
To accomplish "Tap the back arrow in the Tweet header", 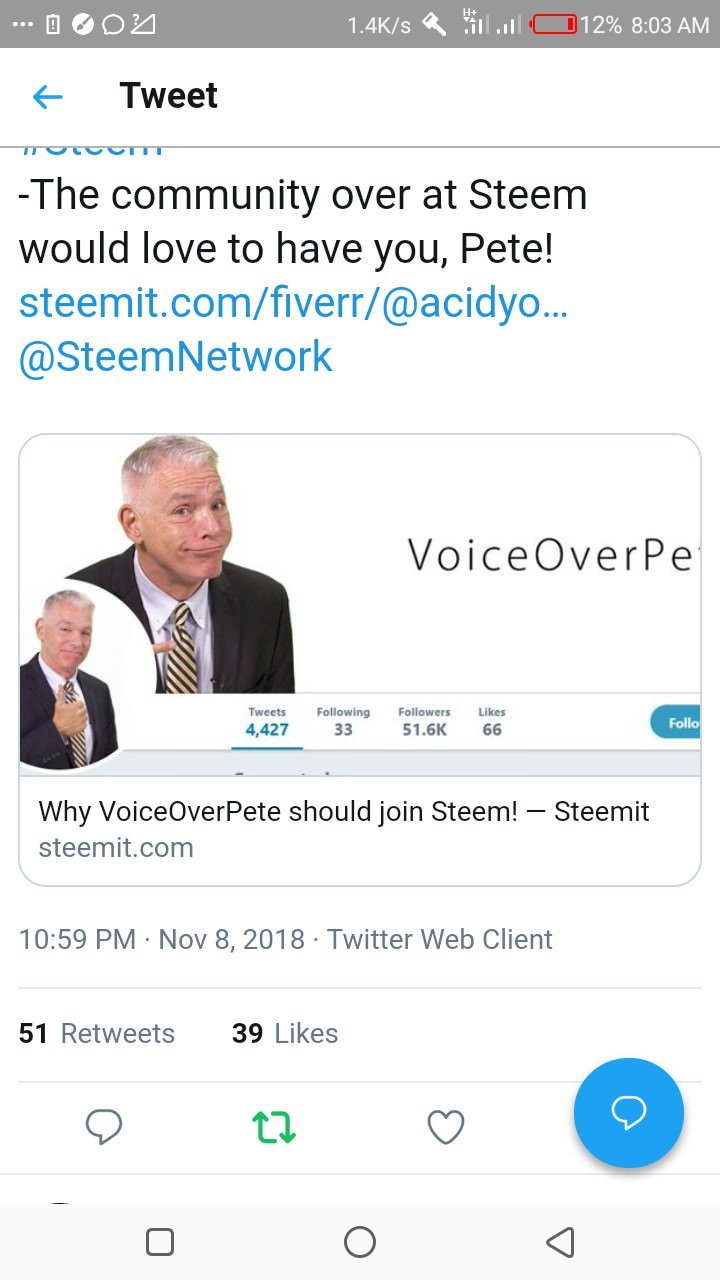I will pyautogui.click(x=47, y=97).
